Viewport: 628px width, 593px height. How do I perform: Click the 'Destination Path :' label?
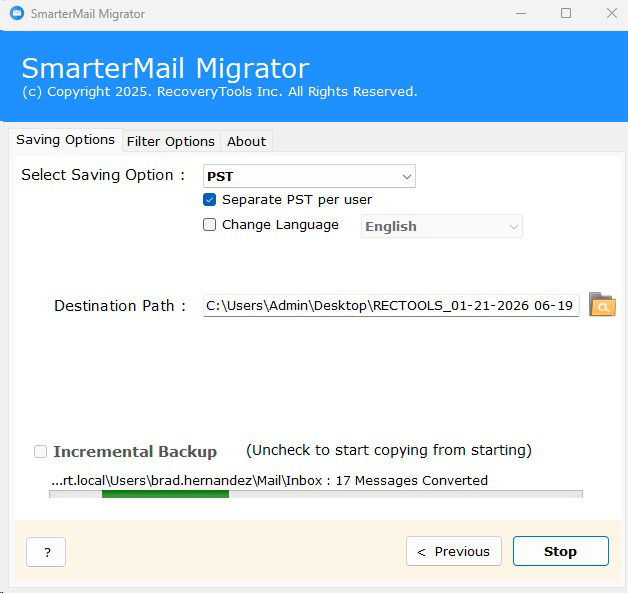(120, 306)
